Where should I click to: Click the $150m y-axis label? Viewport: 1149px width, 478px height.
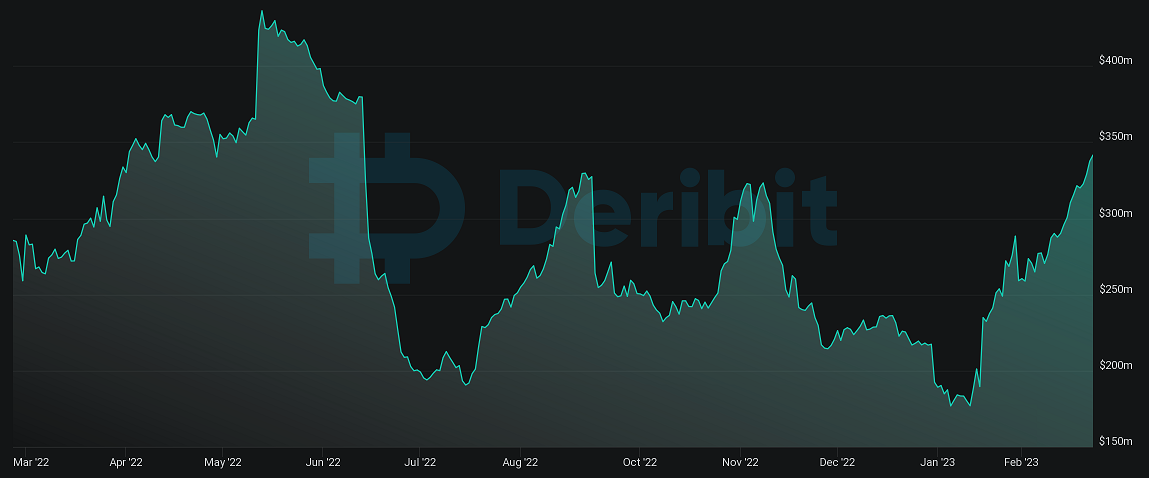1116,441
